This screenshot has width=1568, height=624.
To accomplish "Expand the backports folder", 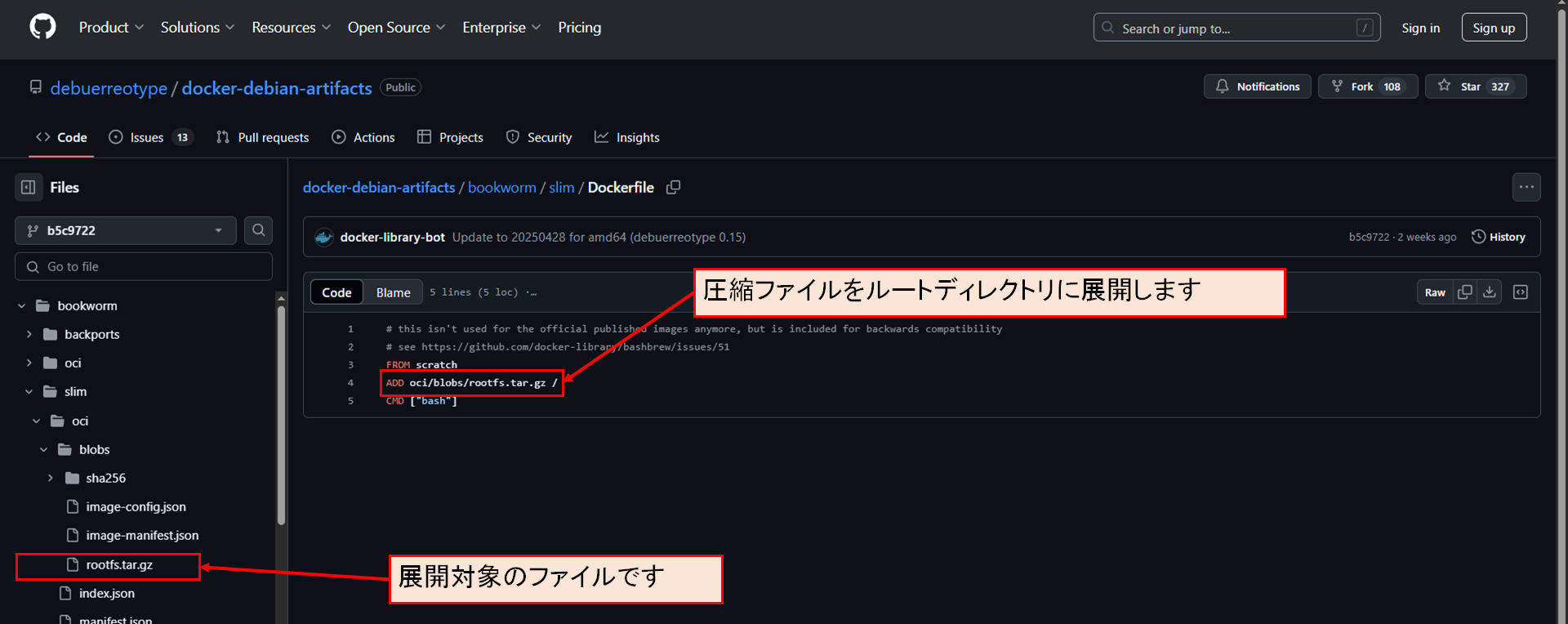I will (29, 334).
